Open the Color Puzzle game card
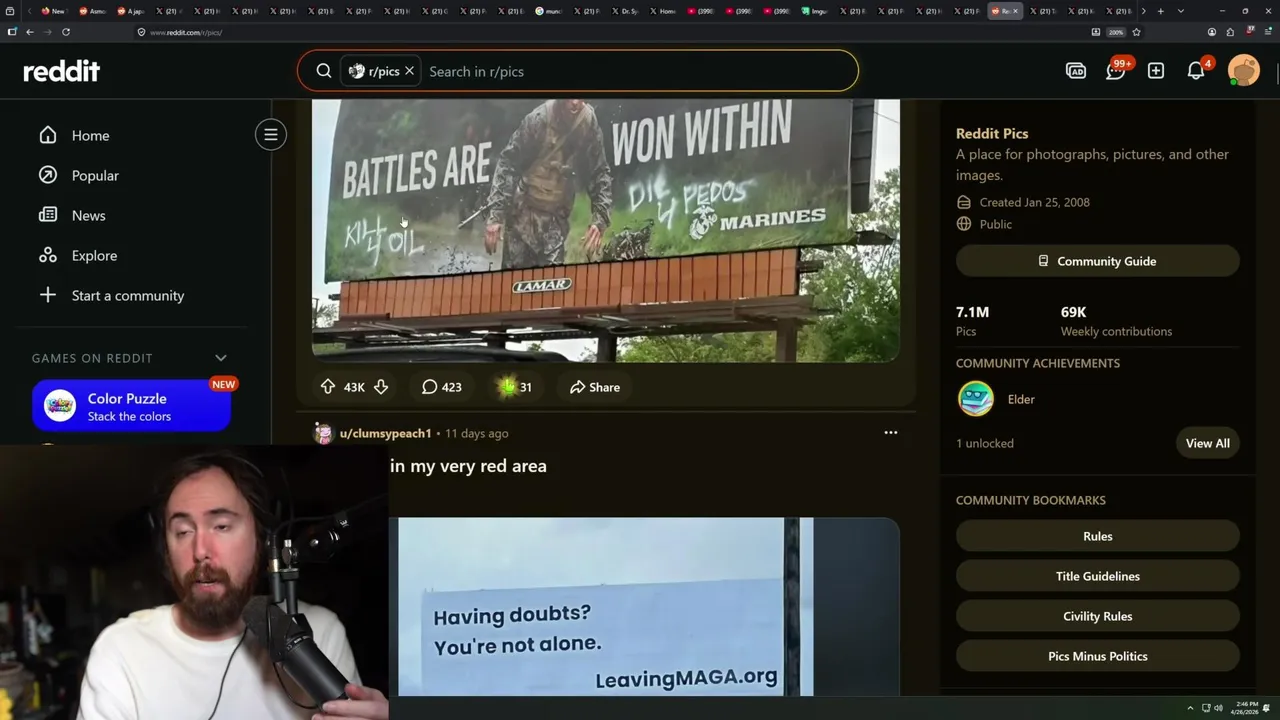This screenshot has height=720, width=1280. pos(132,406)
